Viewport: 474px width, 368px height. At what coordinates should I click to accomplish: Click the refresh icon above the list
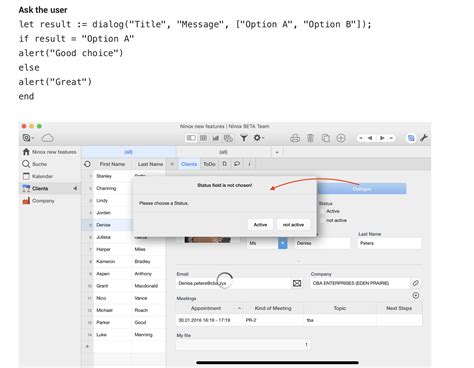87,164
